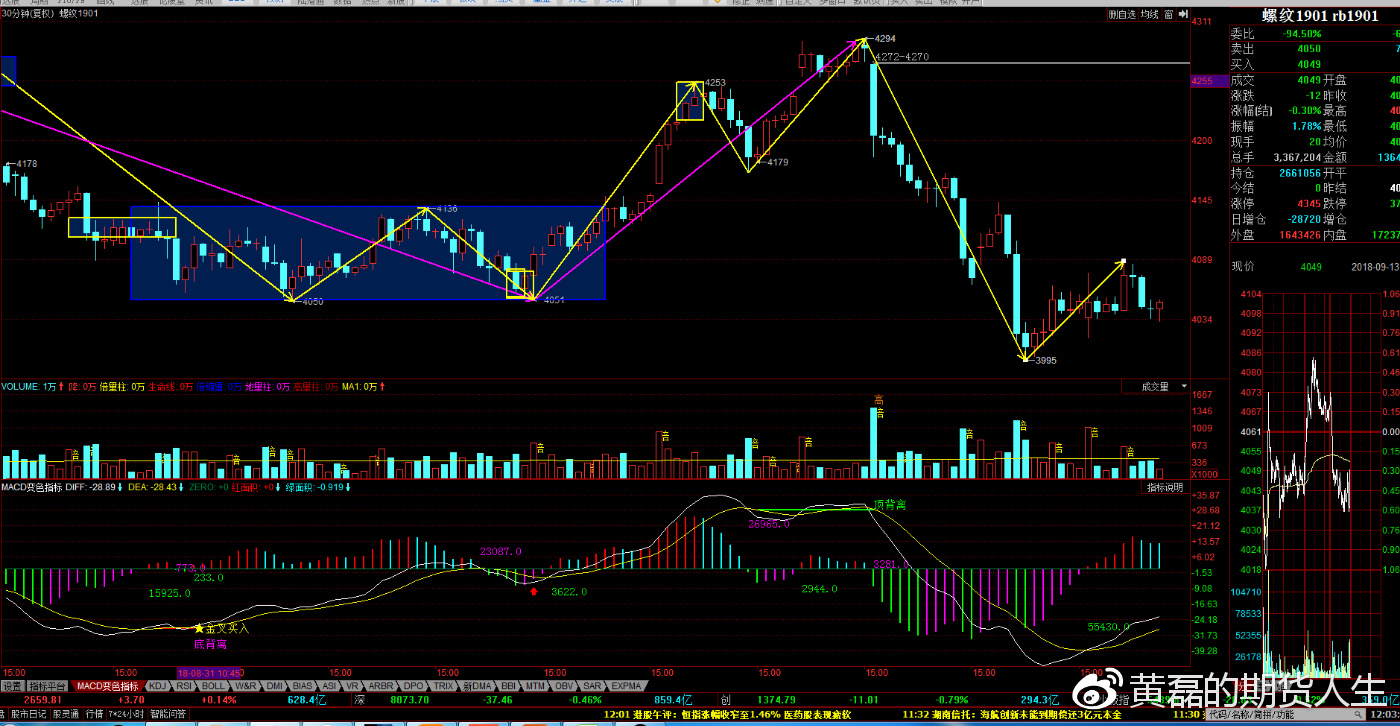This screenshot has width=1400, height=726.
Task: Select the BOLL indicator tab
Action: 214,686
